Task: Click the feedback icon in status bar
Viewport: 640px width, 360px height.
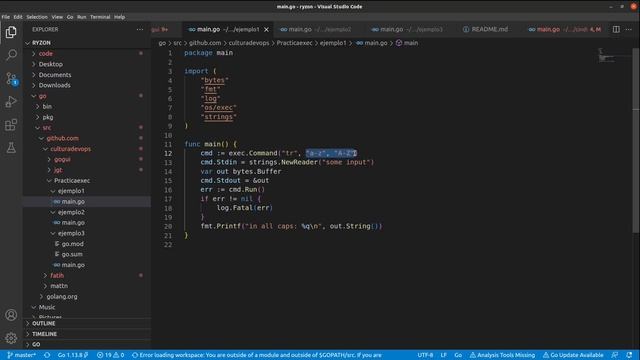Action: click(615, 355)
